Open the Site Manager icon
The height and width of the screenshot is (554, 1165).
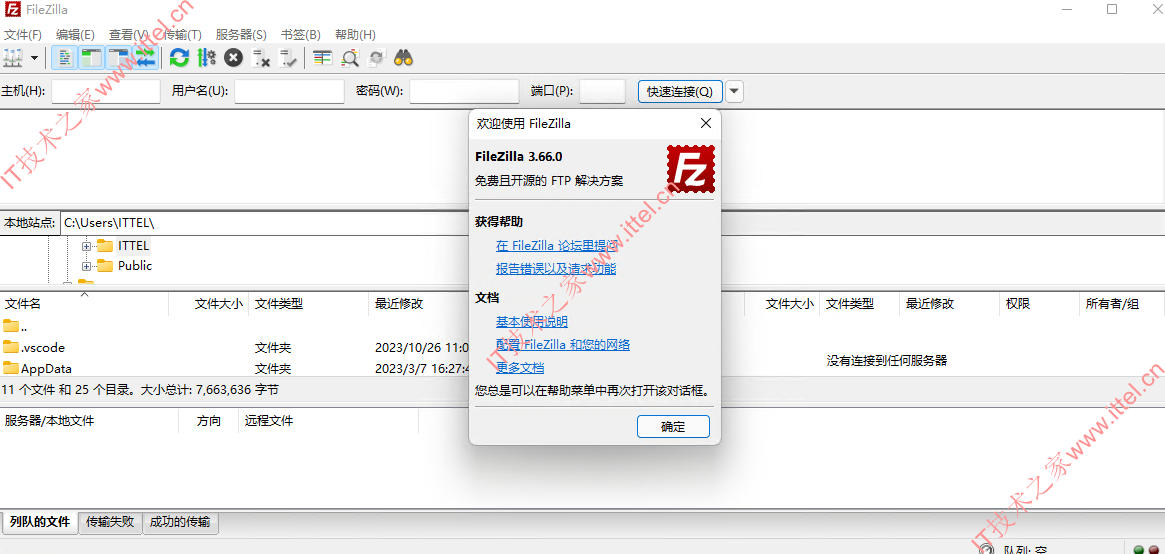[13, 57]
